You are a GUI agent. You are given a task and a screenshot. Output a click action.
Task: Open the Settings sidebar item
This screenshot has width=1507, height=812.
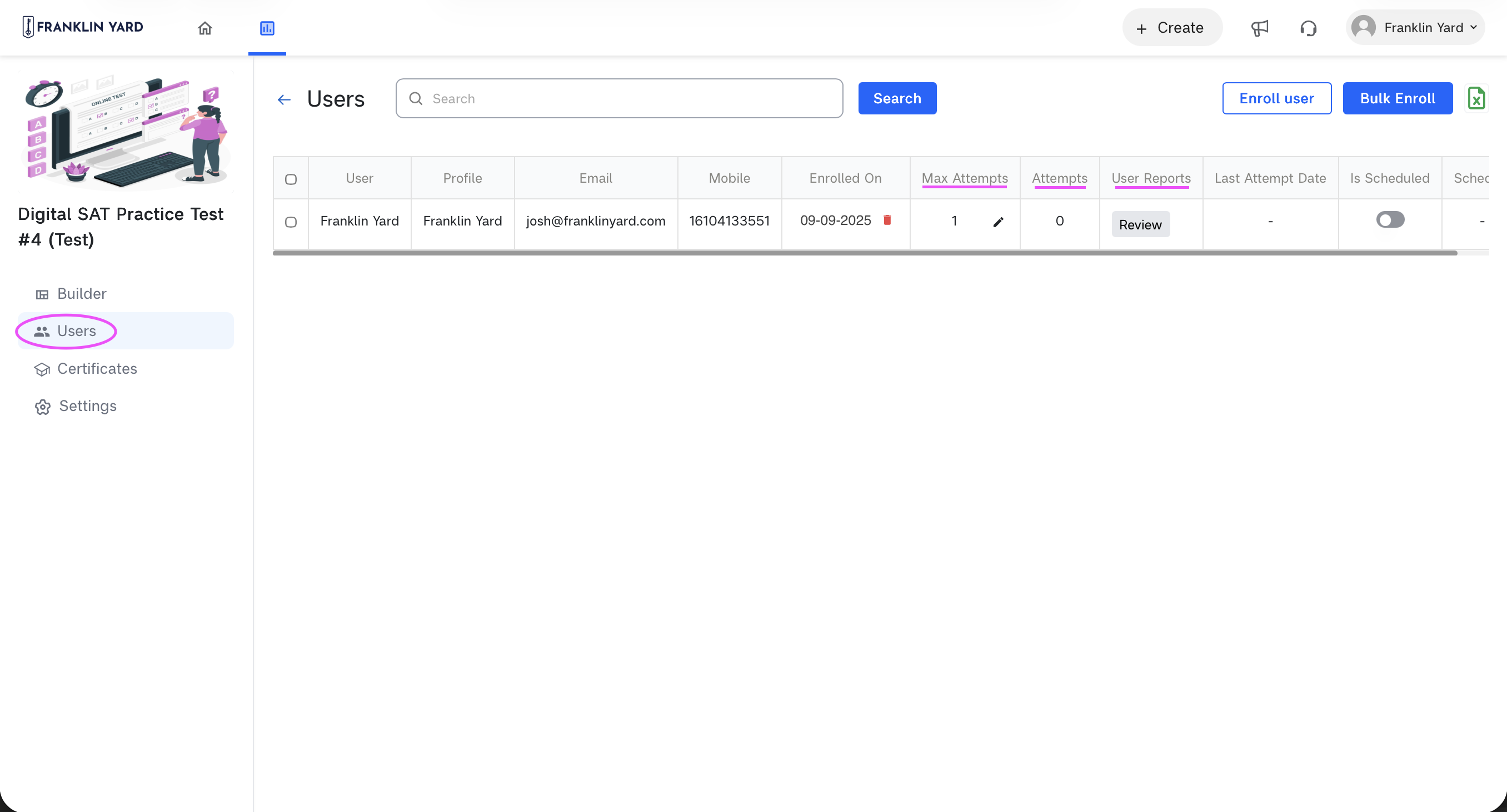click(x=126, y=407)
